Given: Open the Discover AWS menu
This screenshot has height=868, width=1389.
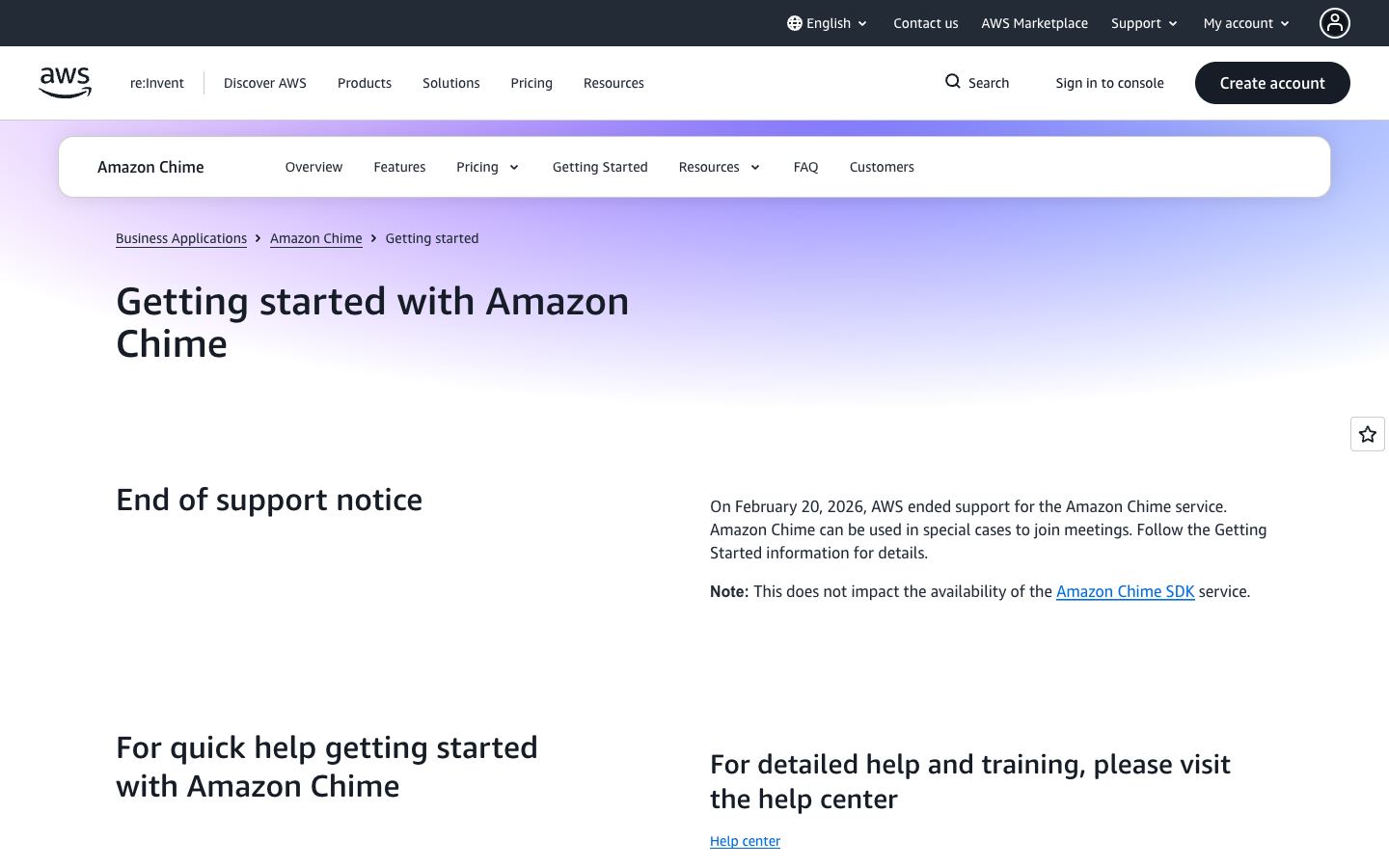Looking at the screenshot, I should (265, 83).
